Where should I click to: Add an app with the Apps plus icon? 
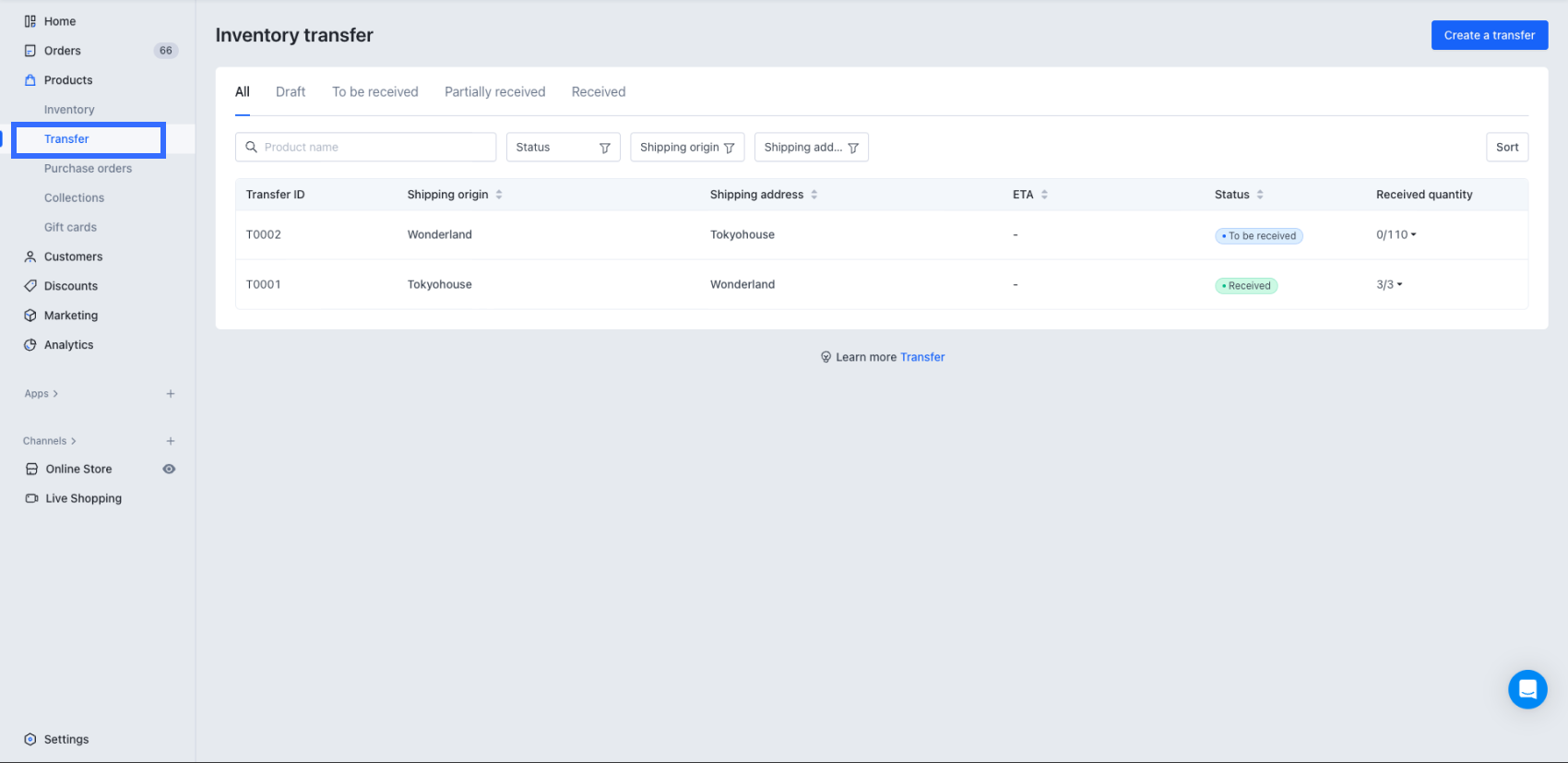click(x=171, y=394)
